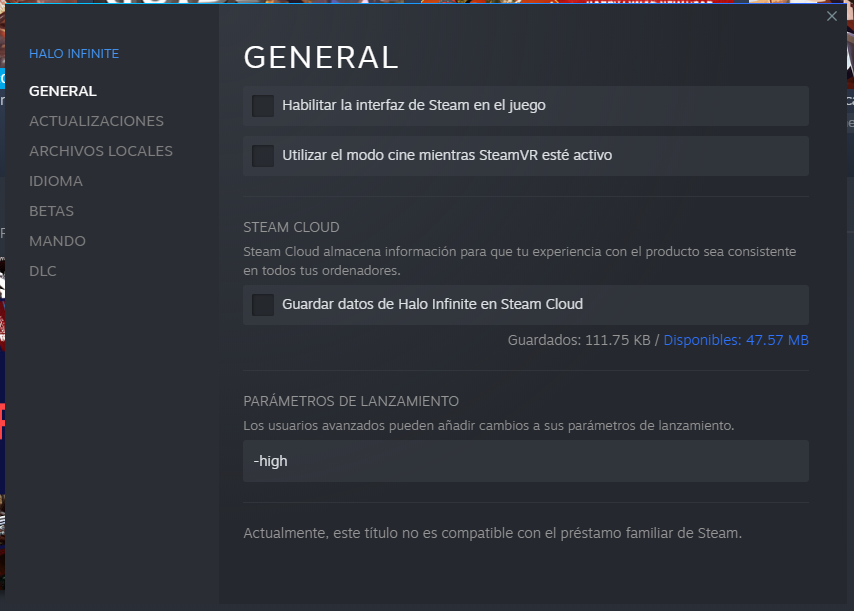Click the Guardados: 111.75 KB text
The width and height of the screenshot is (854, 611).
pyautogui.click(x=579, y=340)
